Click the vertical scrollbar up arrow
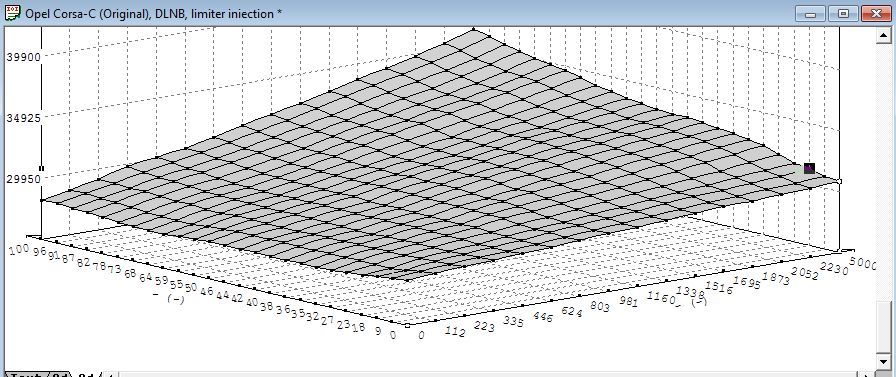Viewport: 896px width, 377px height. [883, 36]
